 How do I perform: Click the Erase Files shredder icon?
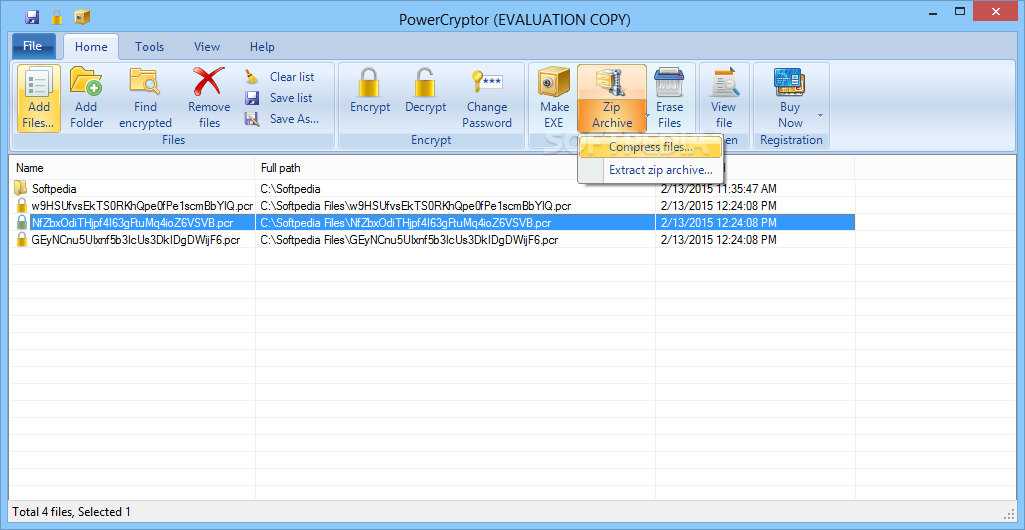(x=669, y=83)
